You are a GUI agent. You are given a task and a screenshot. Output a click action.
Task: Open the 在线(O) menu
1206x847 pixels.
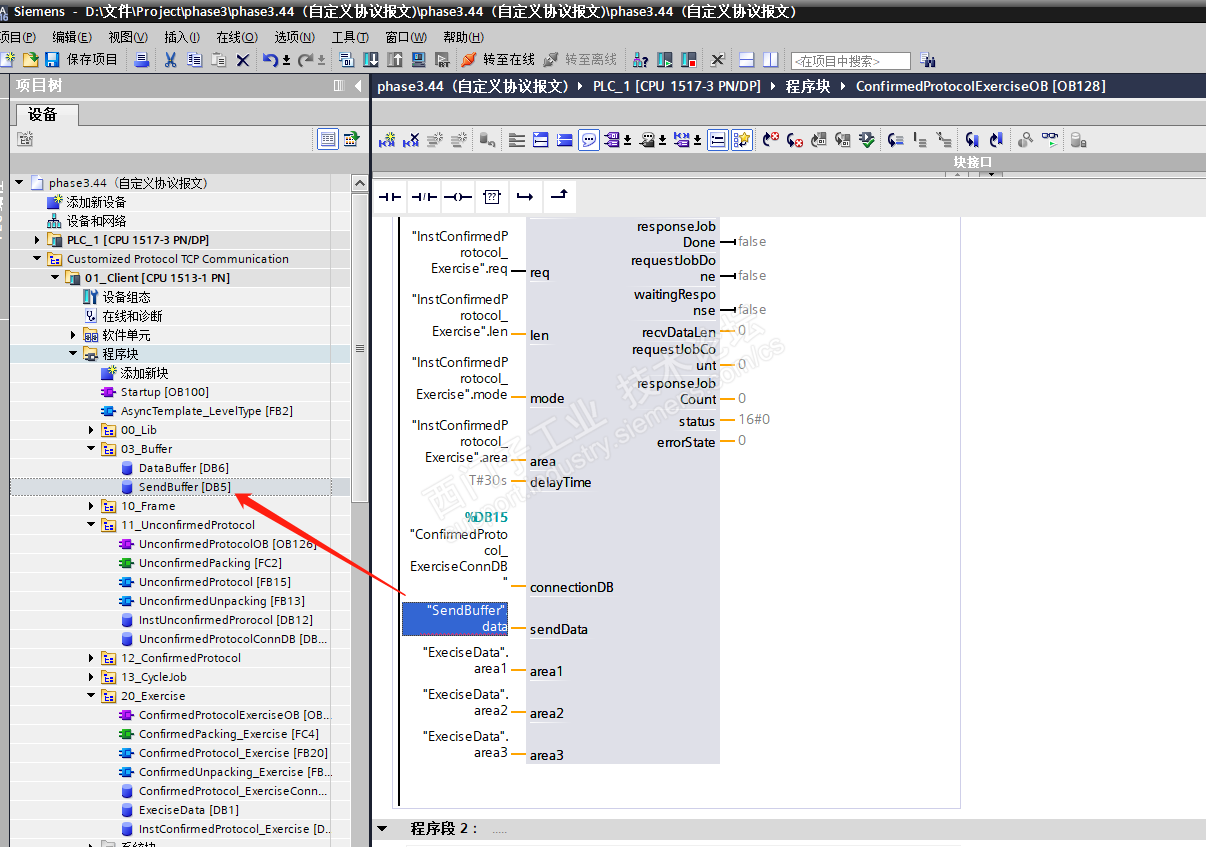(x=236, y=37)
